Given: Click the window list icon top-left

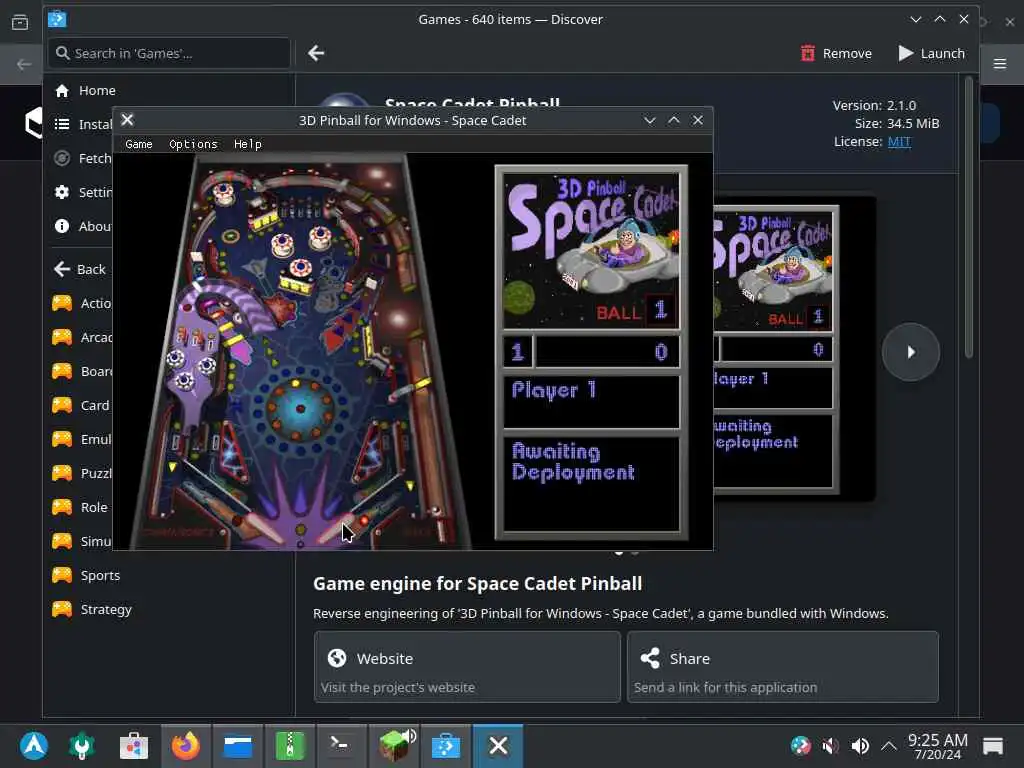Looking at the screenshot, I should coord(20,23).
